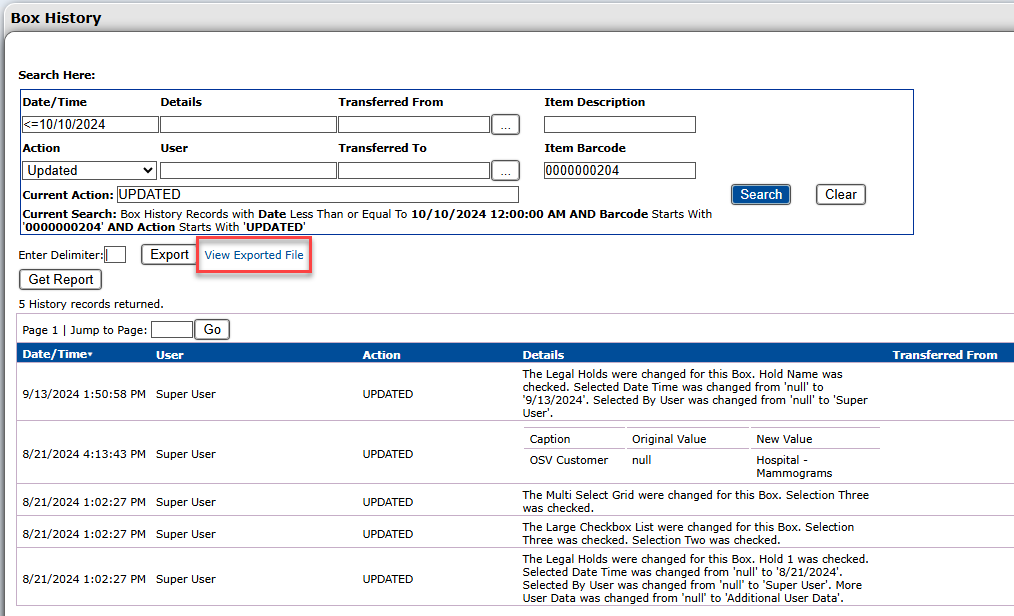Click the Item Description input field
Screen dimensions: 1014x616
(619, 125)
